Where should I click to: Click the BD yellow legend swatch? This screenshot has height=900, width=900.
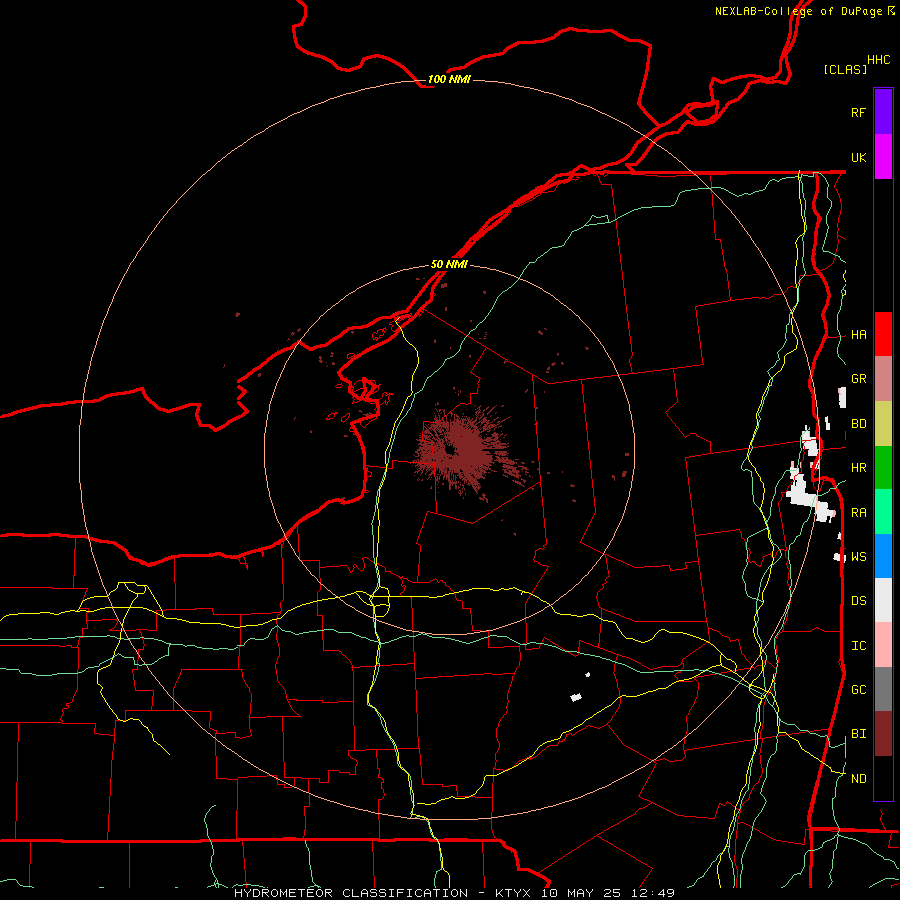coord(883,424)
